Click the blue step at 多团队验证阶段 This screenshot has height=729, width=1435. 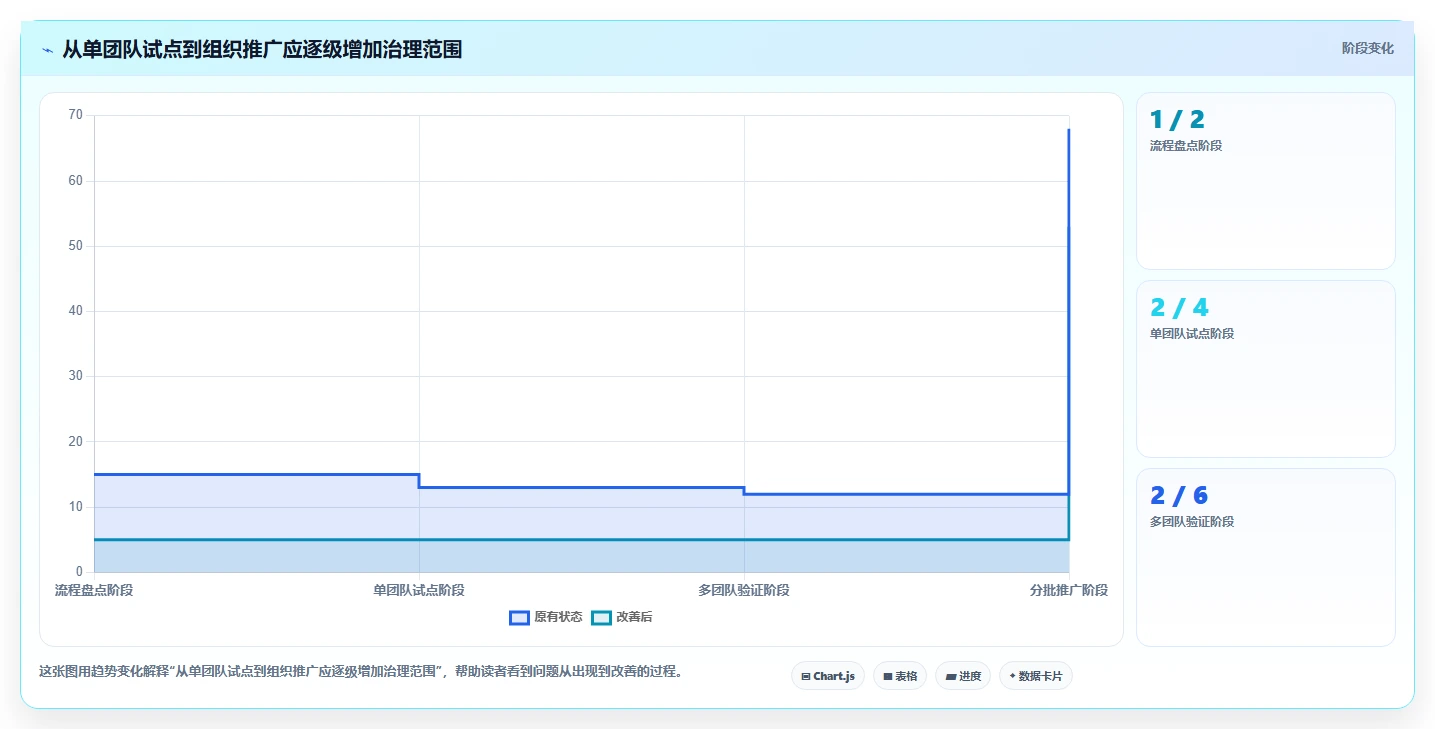tap(744, 491)
